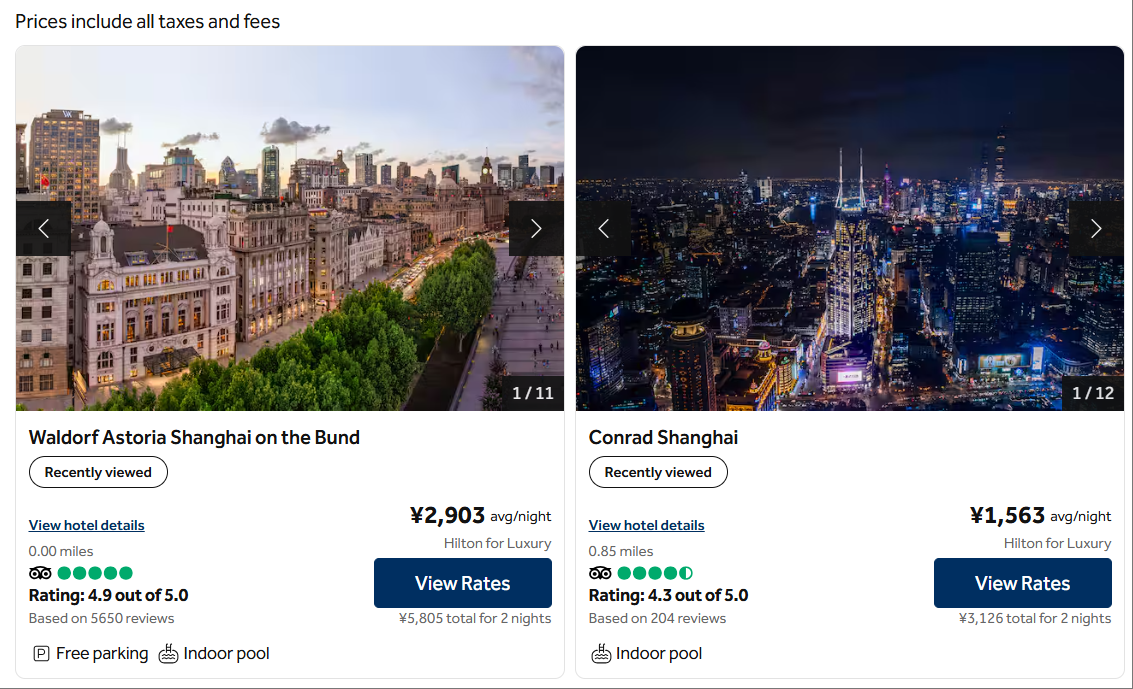Show next photo of Waldorf Astoria Shanghai
The height and width of the screenshot is (689, 1133).
(536, 228)
